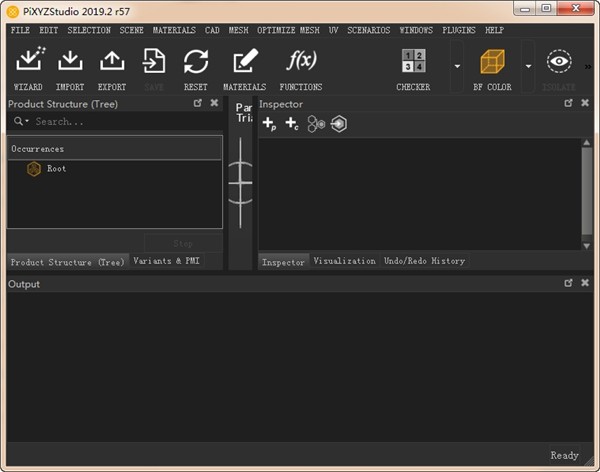The image size is (600, 472).
Task: Expand the Checker dropdown arrow
Action: [x=457, y=66]
